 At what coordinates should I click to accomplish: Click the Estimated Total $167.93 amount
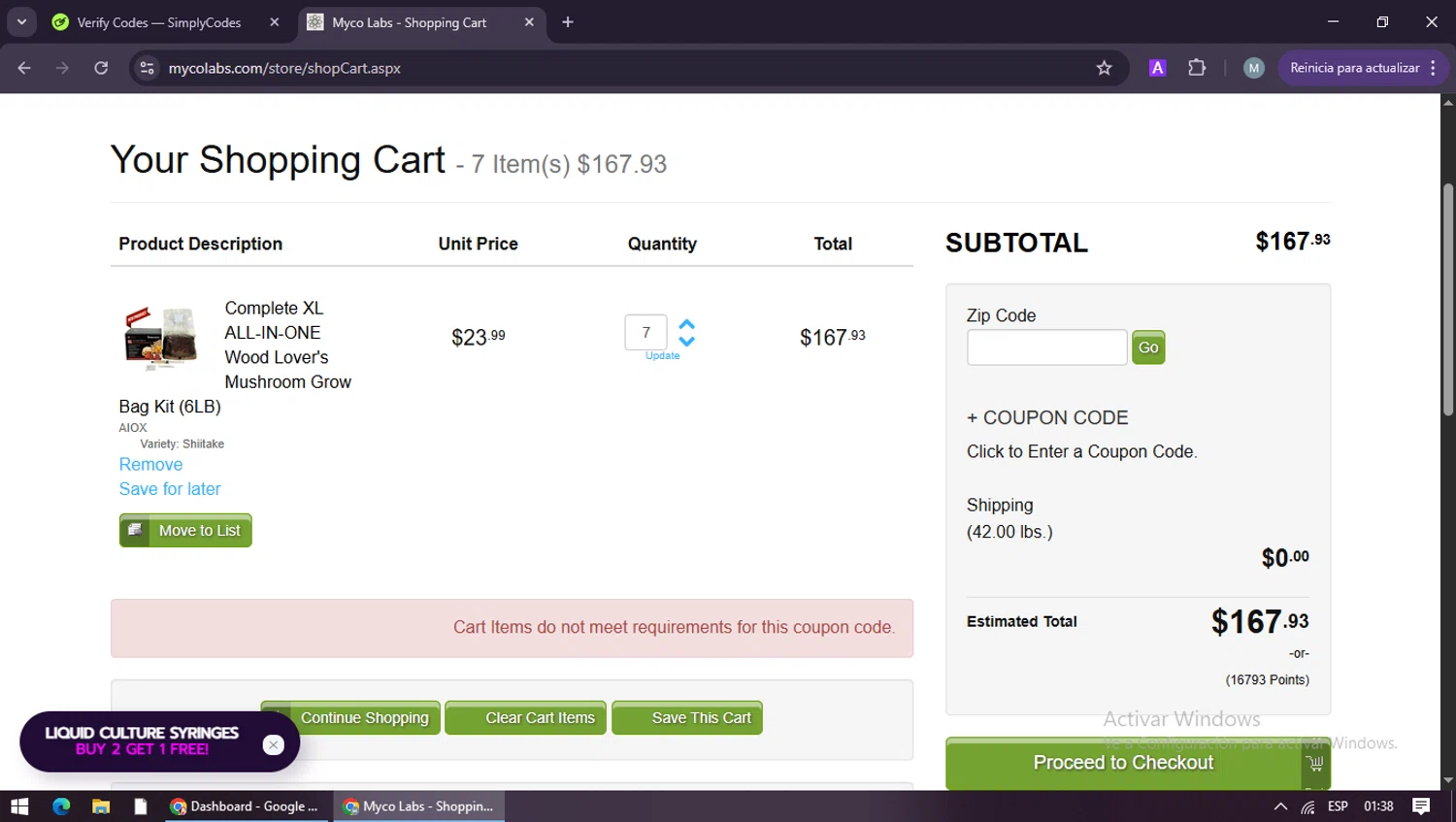[1260, 622]
